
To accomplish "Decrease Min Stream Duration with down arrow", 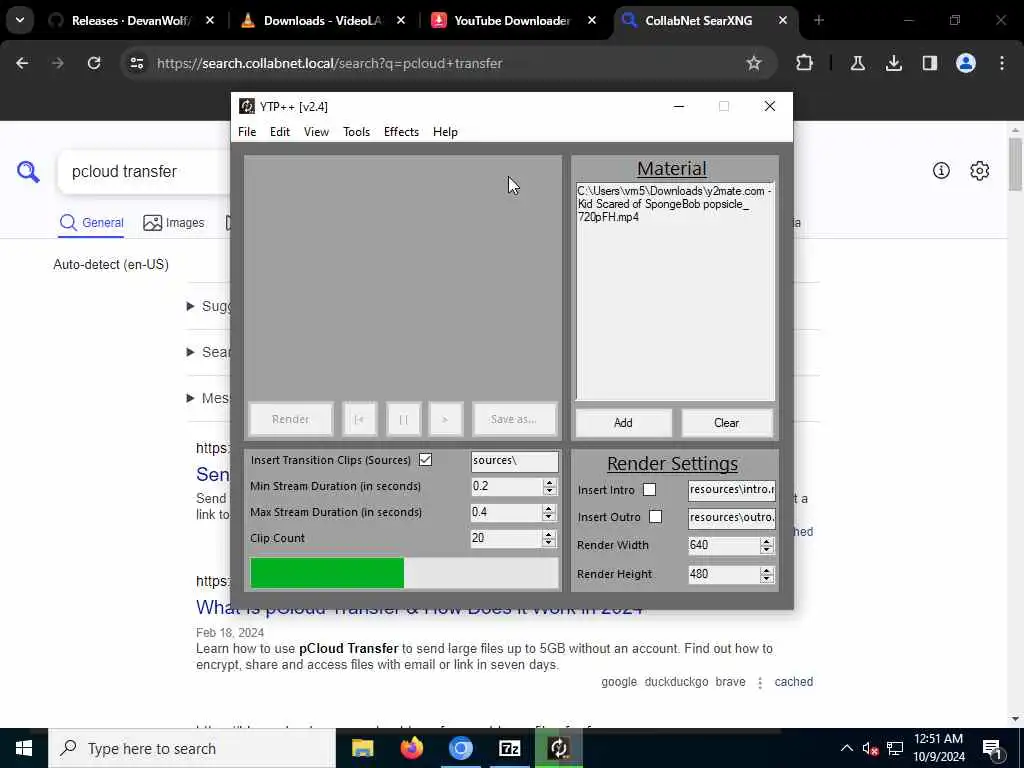I will point(549,490).
